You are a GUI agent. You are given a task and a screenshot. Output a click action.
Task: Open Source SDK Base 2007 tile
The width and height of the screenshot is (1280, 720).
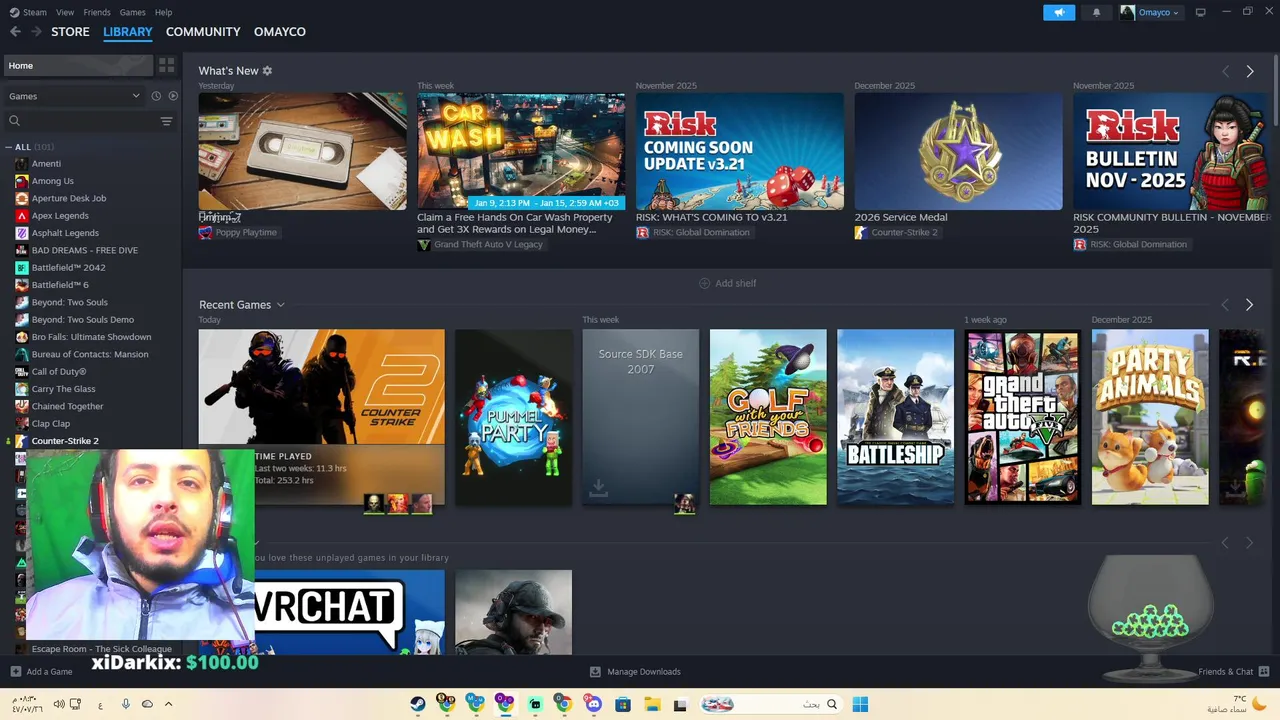click(640, 417)
